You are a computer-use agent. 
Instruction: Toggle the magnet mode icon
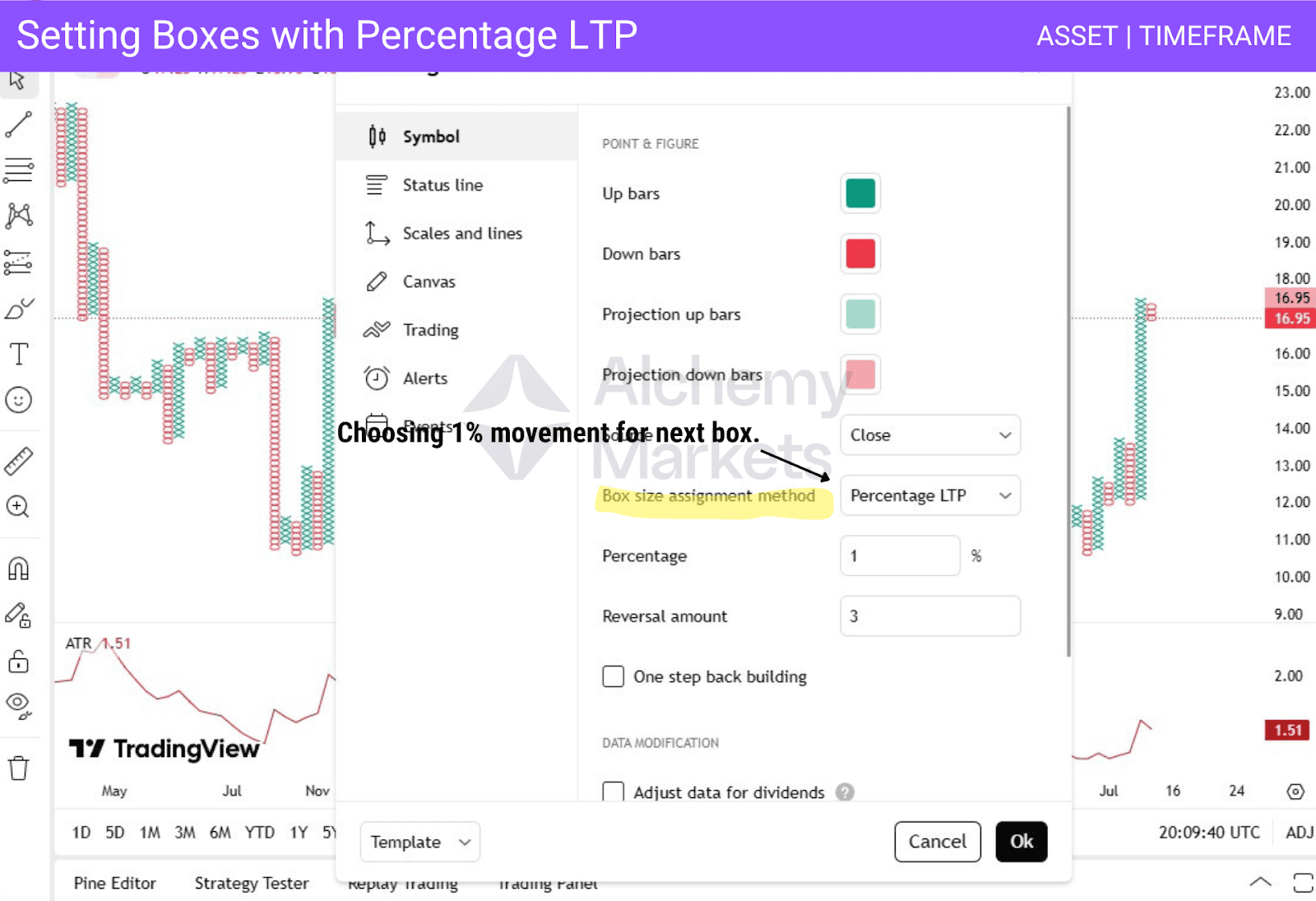pyautogui.click(x=18, y=569)
